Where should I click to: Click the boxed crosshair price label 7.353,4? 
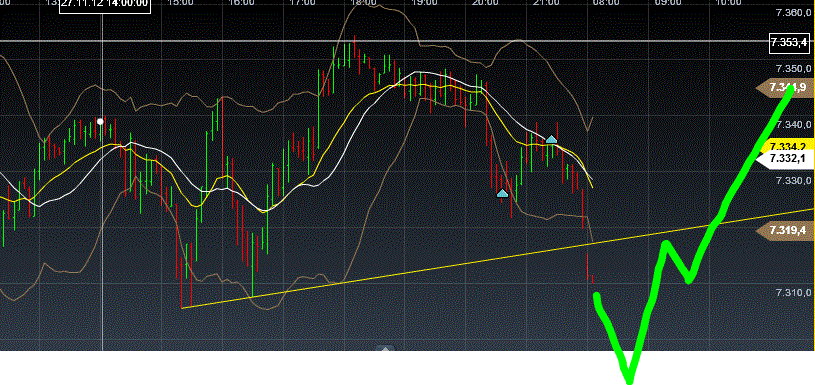pos(789,43)
